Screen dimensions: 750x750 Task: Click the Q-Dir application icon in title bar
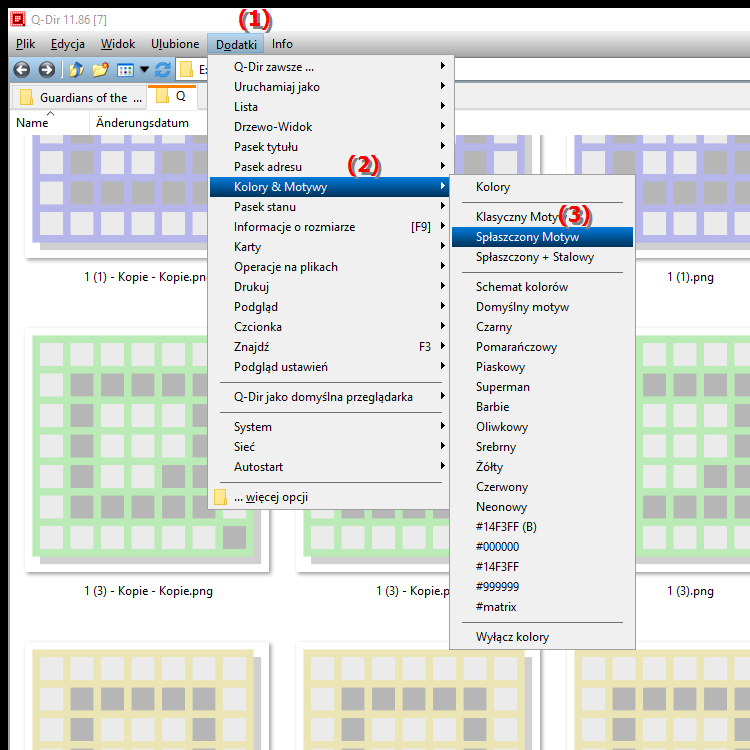pos(18,19)
